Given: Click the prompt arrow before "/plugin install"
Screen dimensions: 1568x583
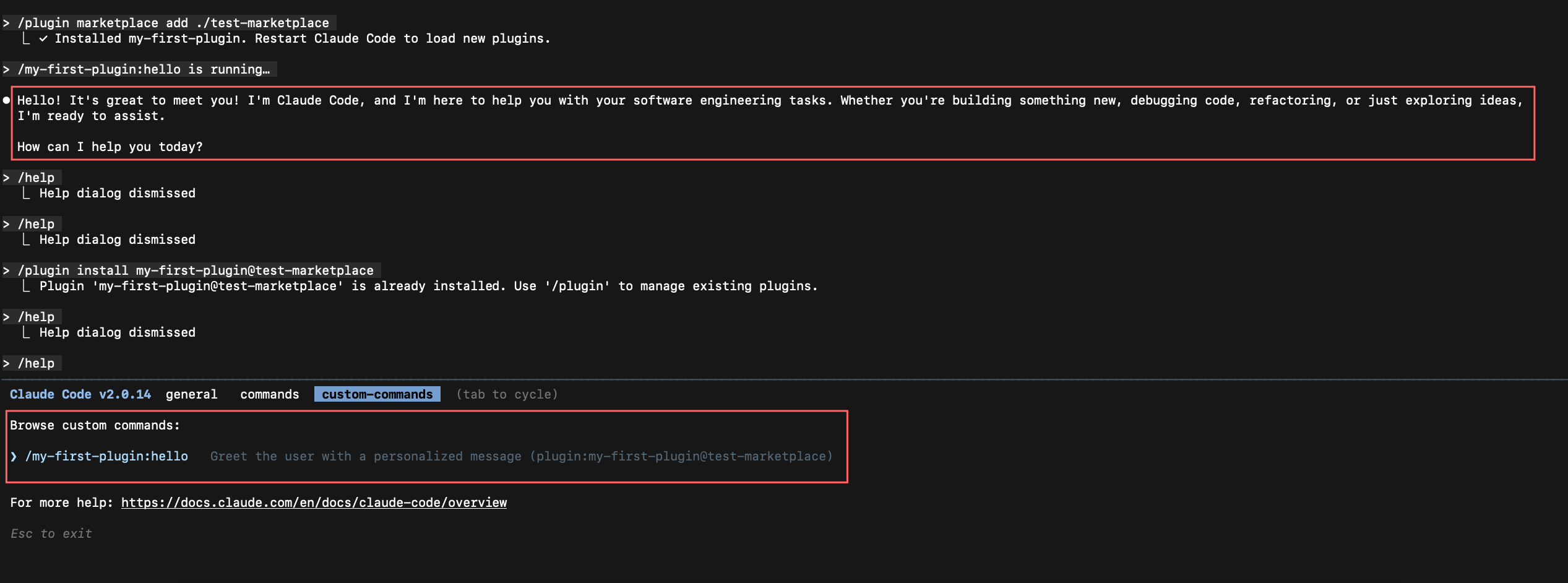Looking at the screenshot, I should tap(6, 270).
